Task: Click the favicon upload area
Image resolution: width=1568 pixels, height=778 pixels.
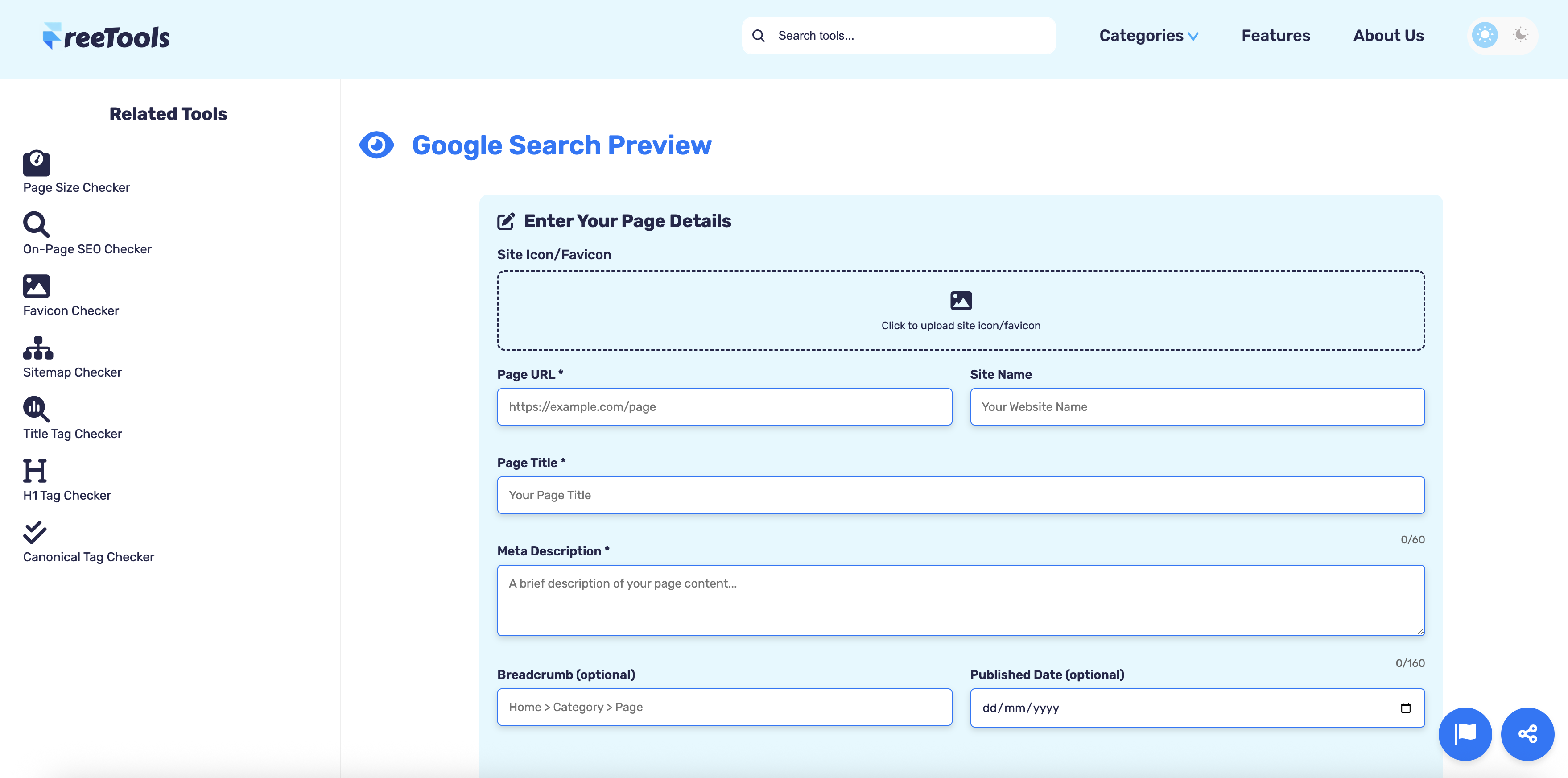Action: [x=961, y=310]
